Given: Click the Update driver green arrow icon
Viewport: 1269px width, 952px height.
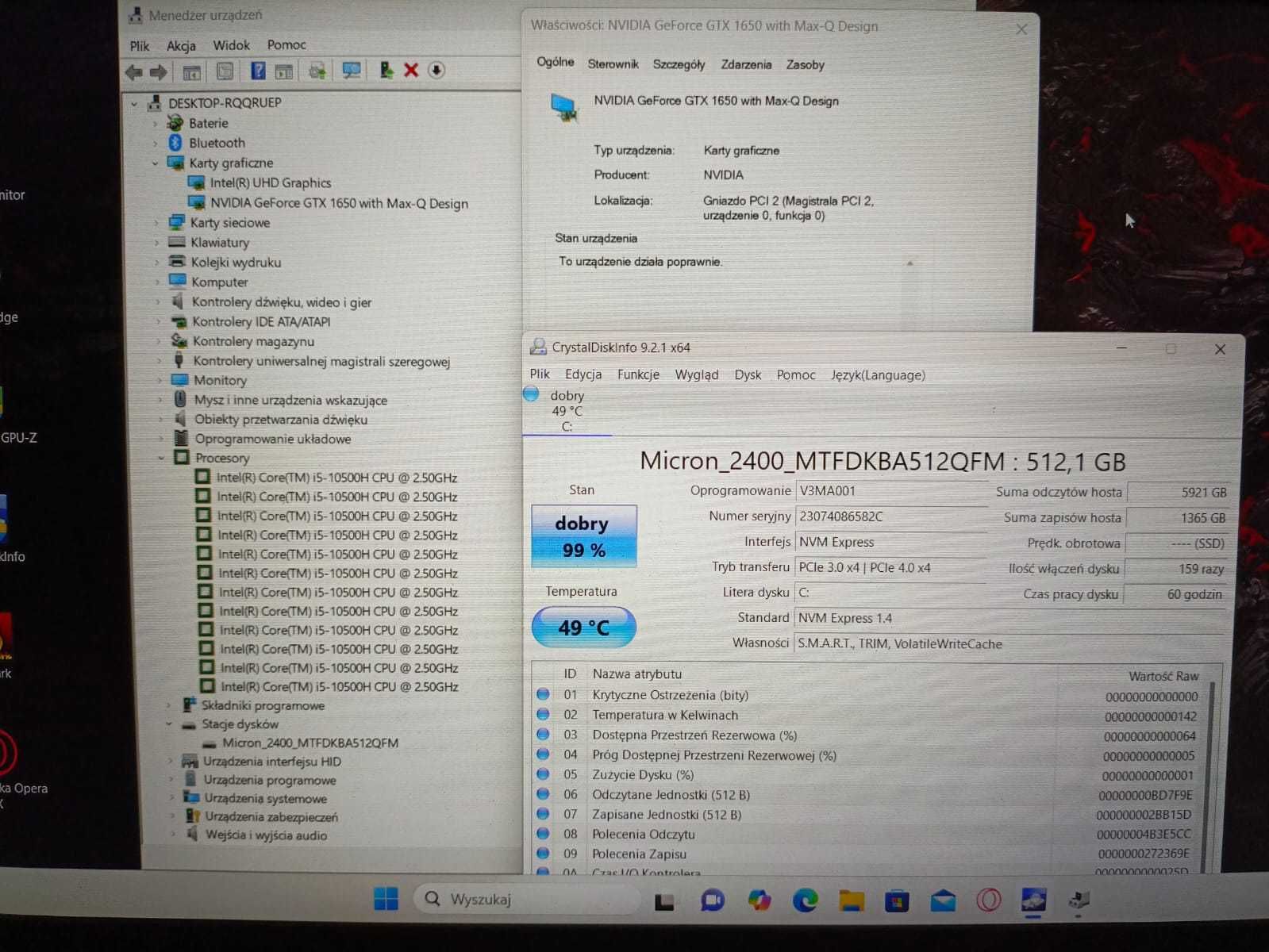Looking at the screenshot, I should pyautogui.click(x=386, y=70).
